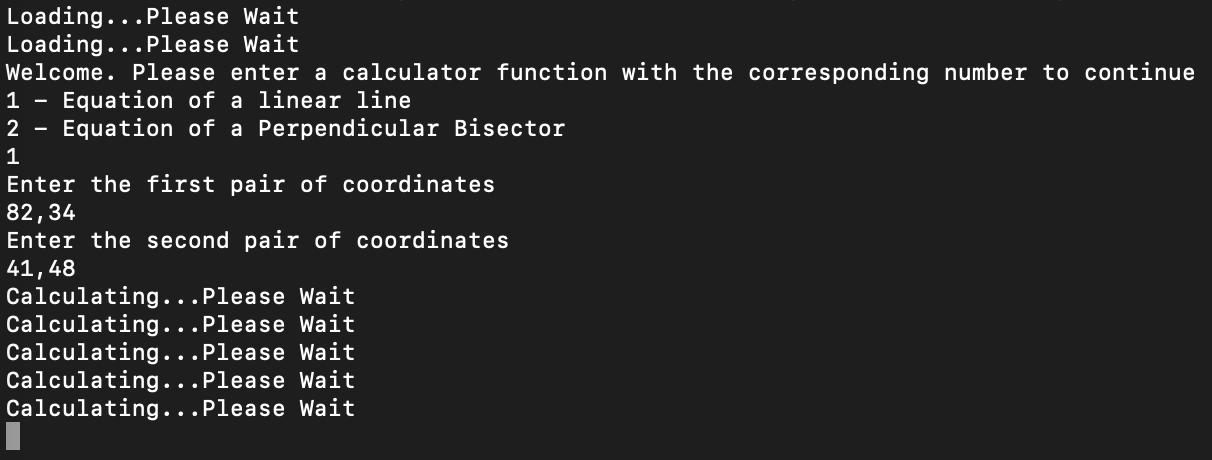The image size is (1212, 460).
Task: Click the entered menu choice "1" on its own line
Action: coord(13,156)
